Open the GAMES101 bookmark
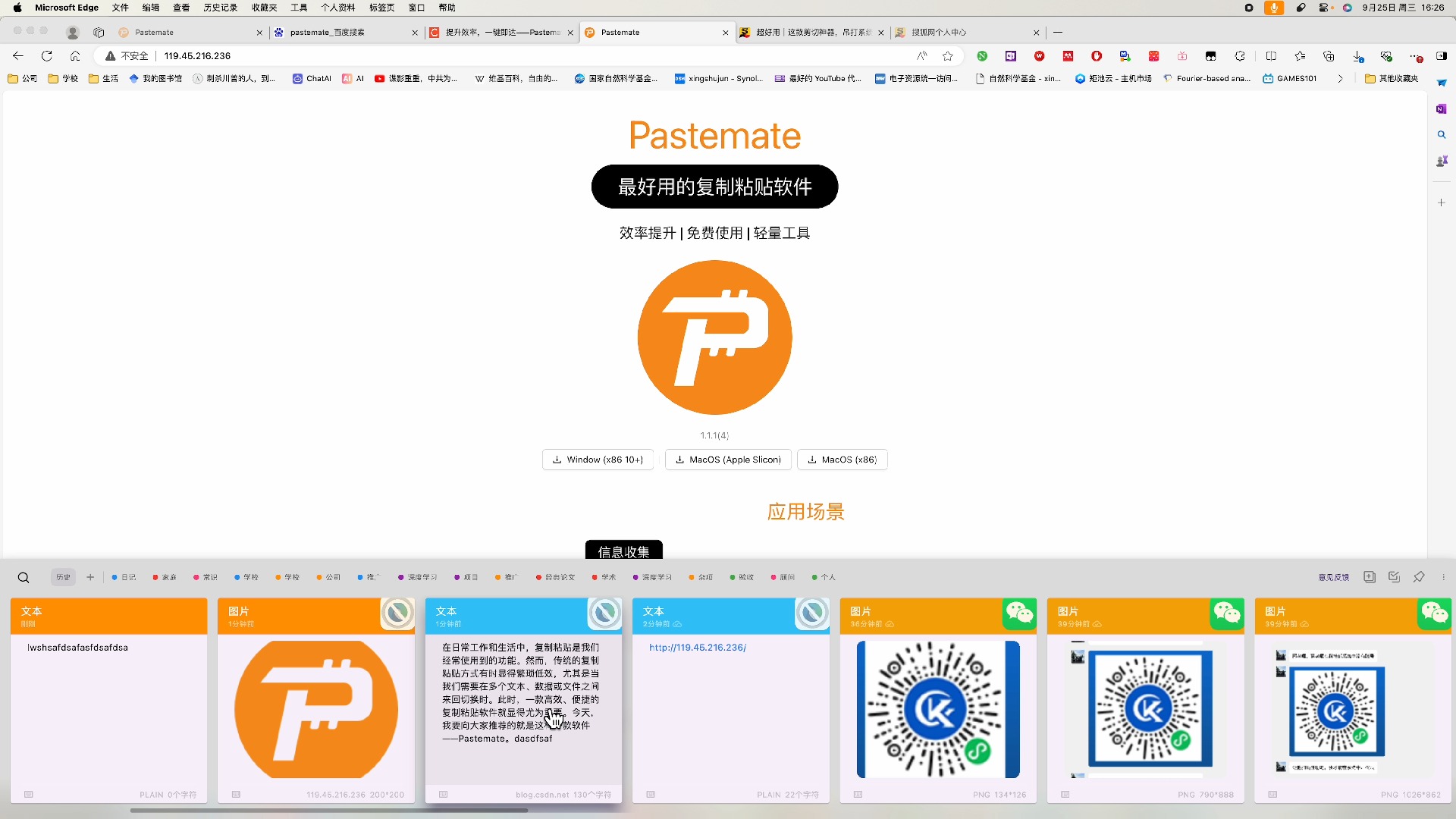This screenshot has width=1456, height=819. [x=1290, y=78]
